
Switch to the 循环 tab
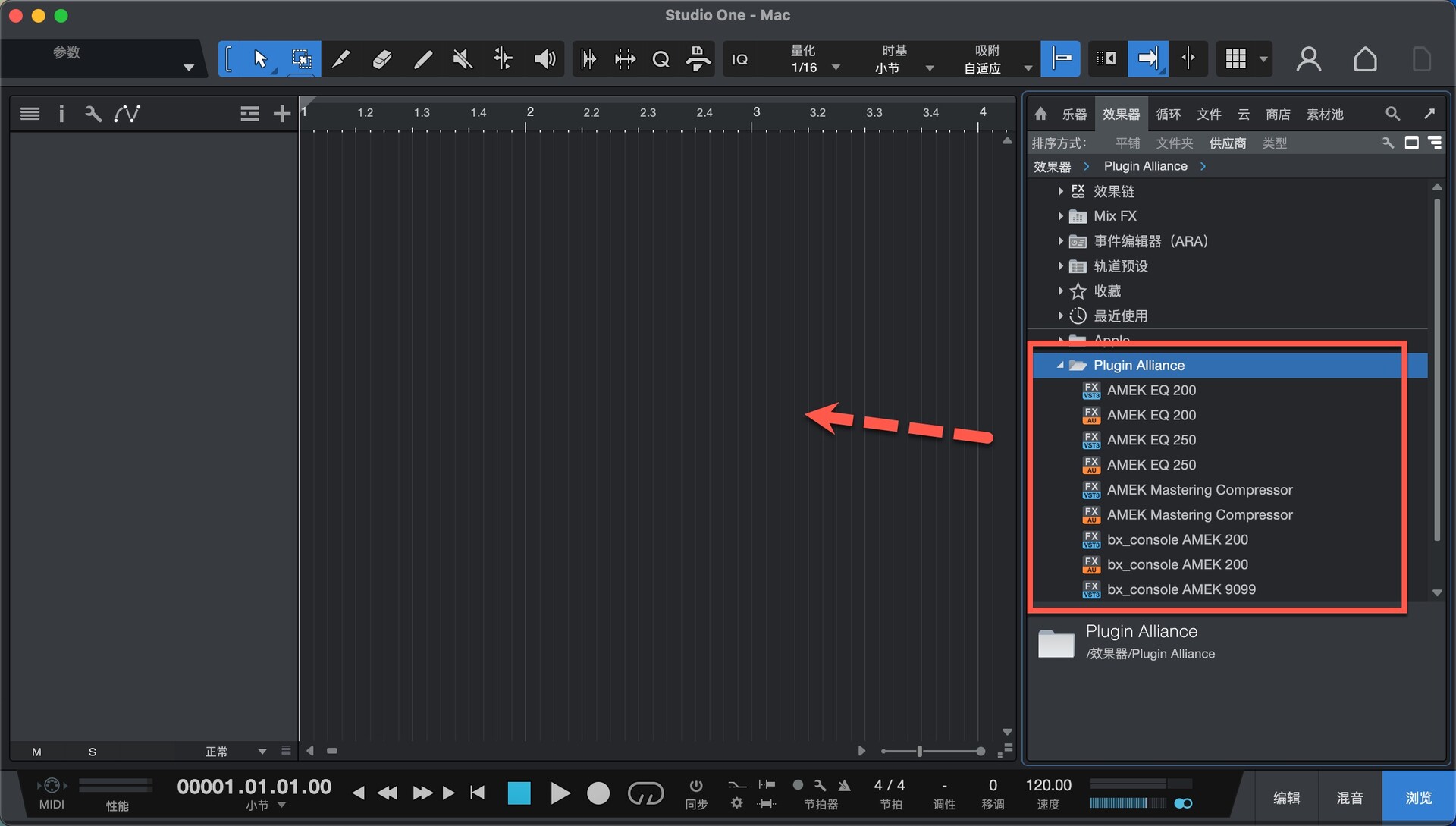coord(1168,114)
